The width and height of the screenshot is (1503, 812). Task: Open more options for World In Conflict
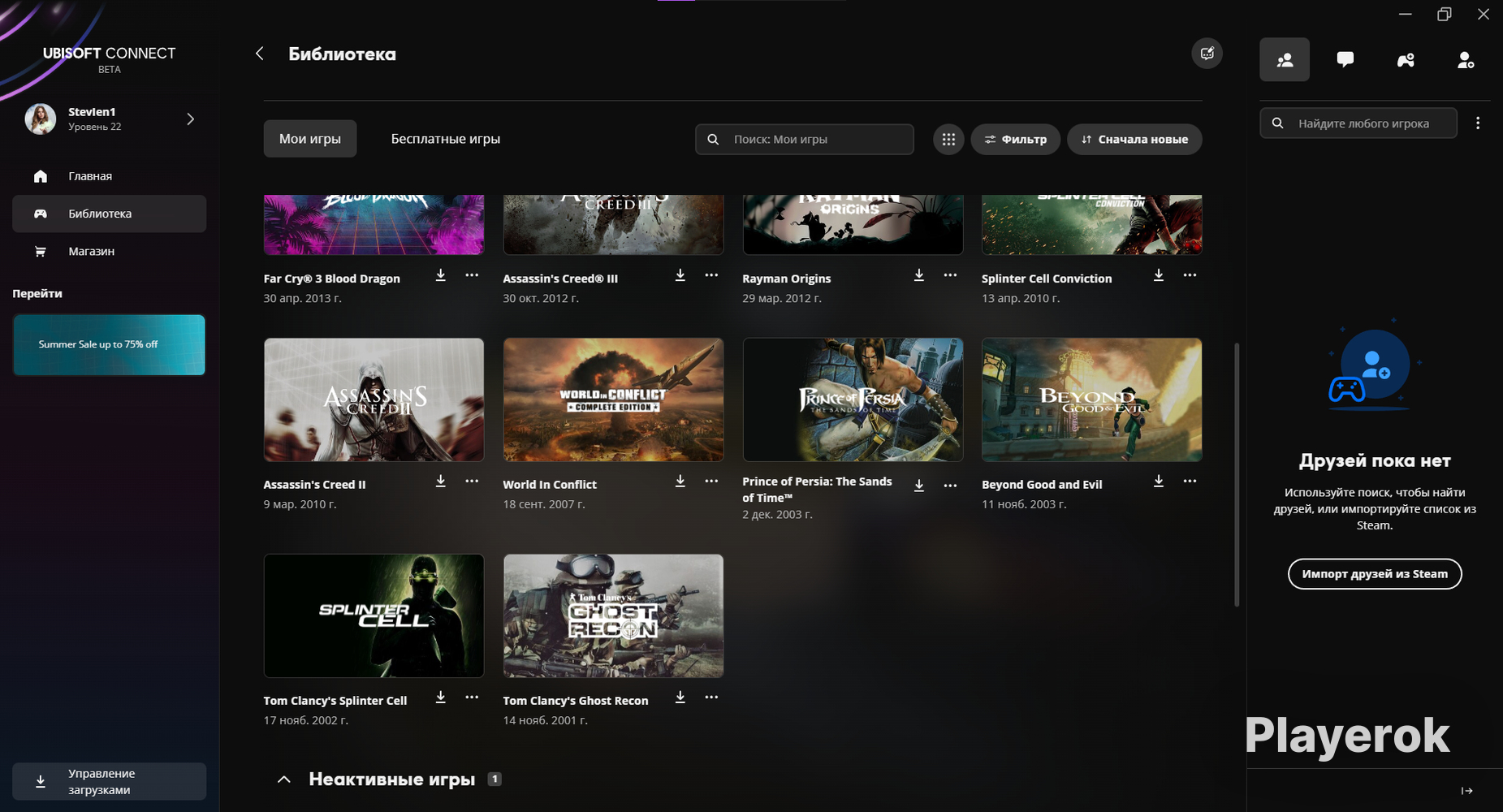711,482
